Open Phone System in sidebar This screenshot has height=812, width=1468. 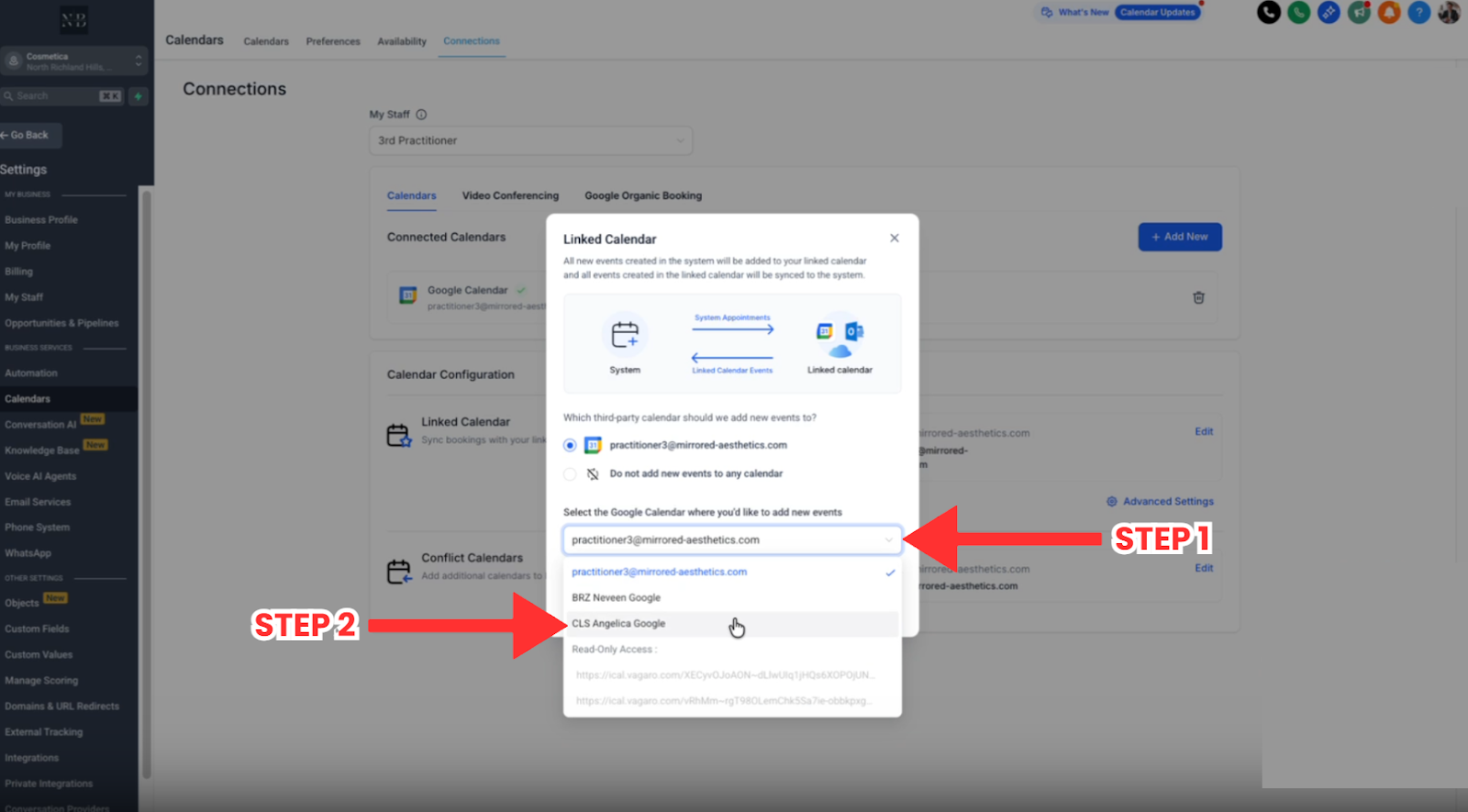click(37, 528)
